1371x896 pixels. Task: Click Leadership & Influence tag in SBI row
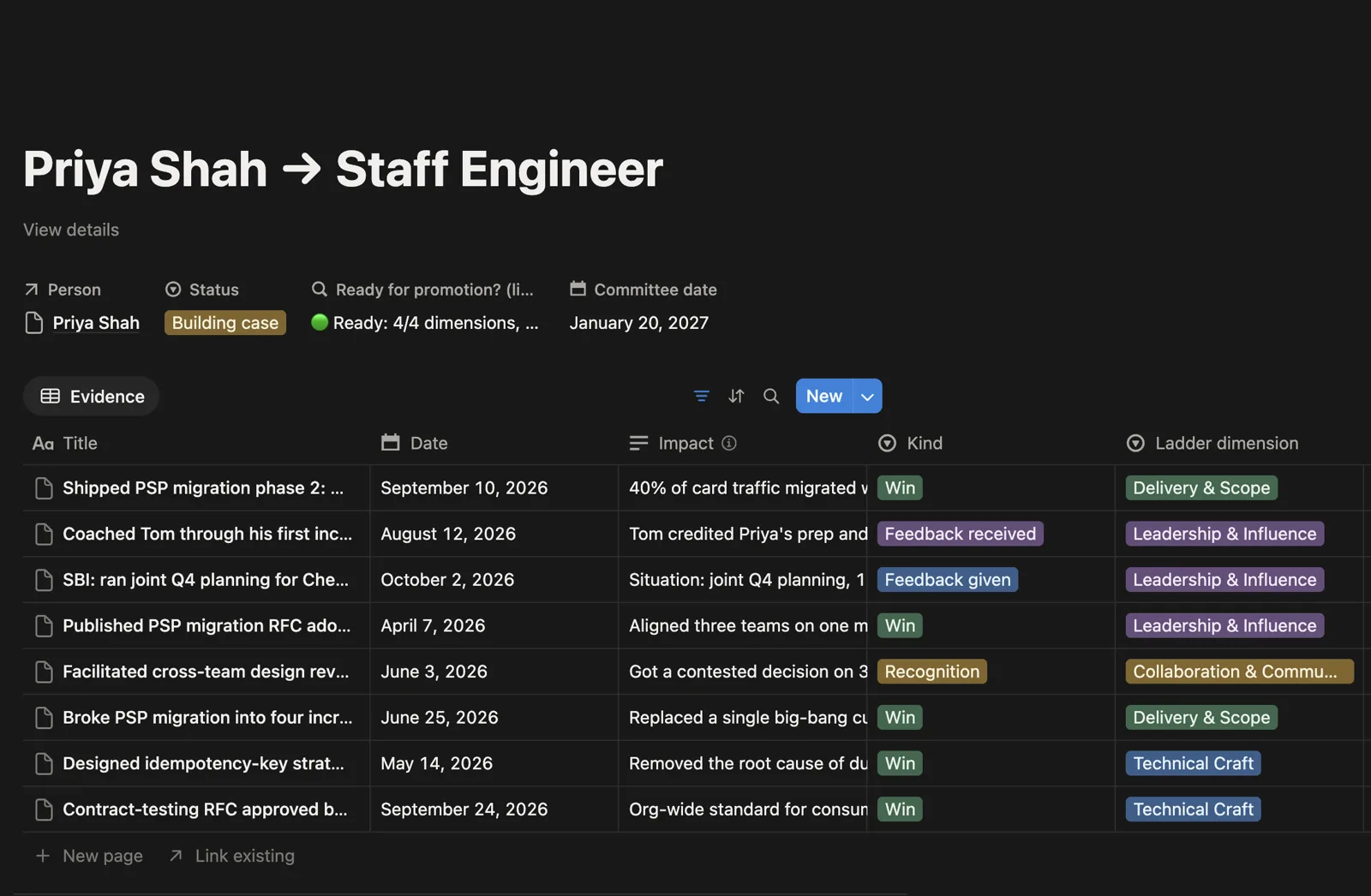[x=1224, y=580]
